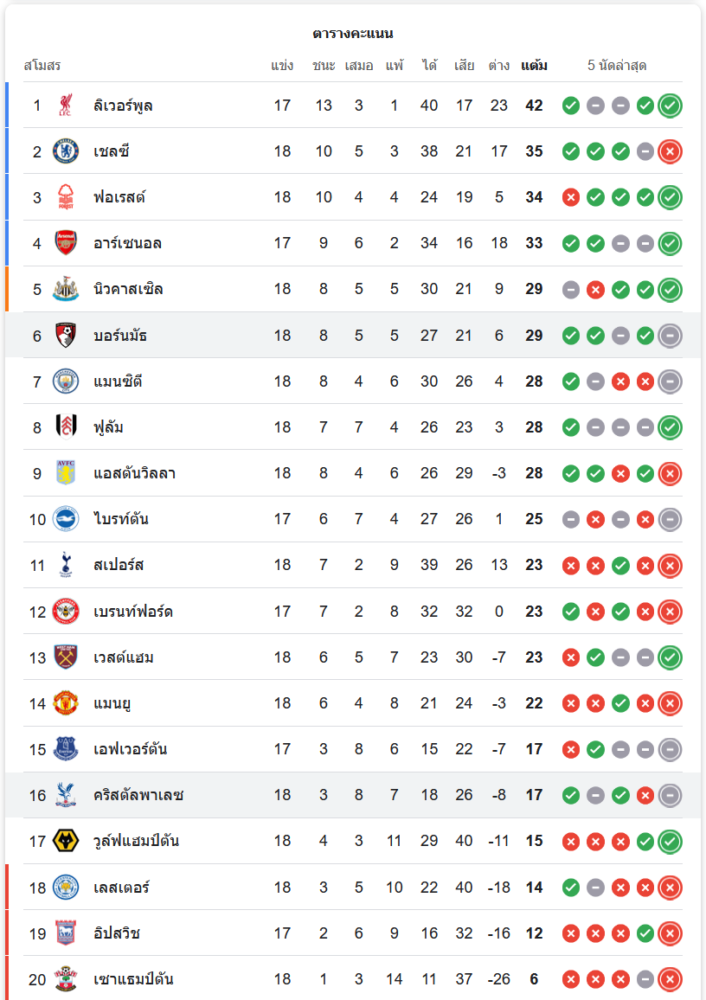Click the Tottenham Spurs cockerel crest
The width and height of the screenshot is (706, 1000).
[x=66, y=565]
